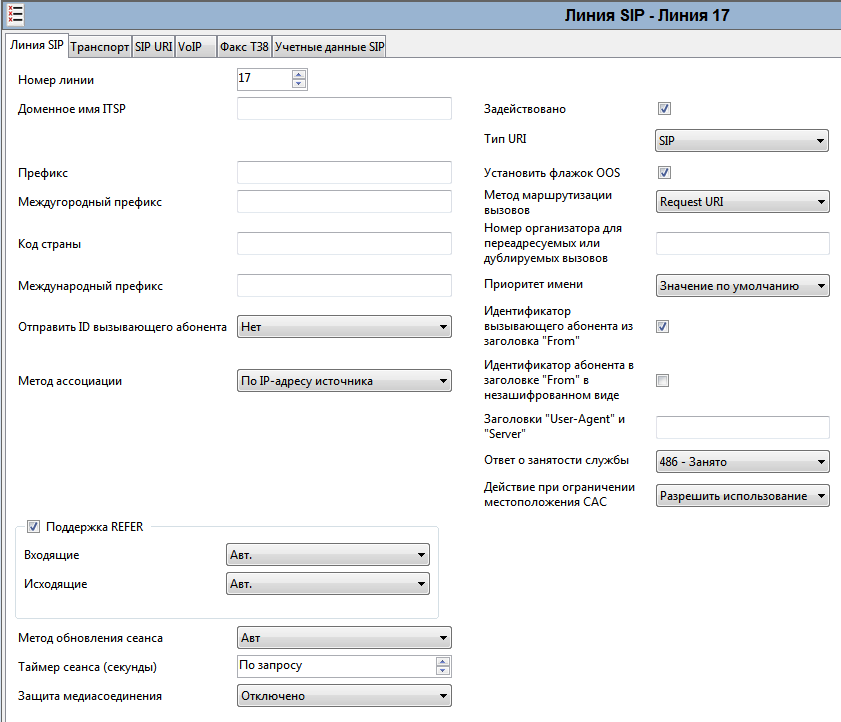Screen dimensions: 841x722
Task: Click into the Код страны field
Action: point(344,244)
